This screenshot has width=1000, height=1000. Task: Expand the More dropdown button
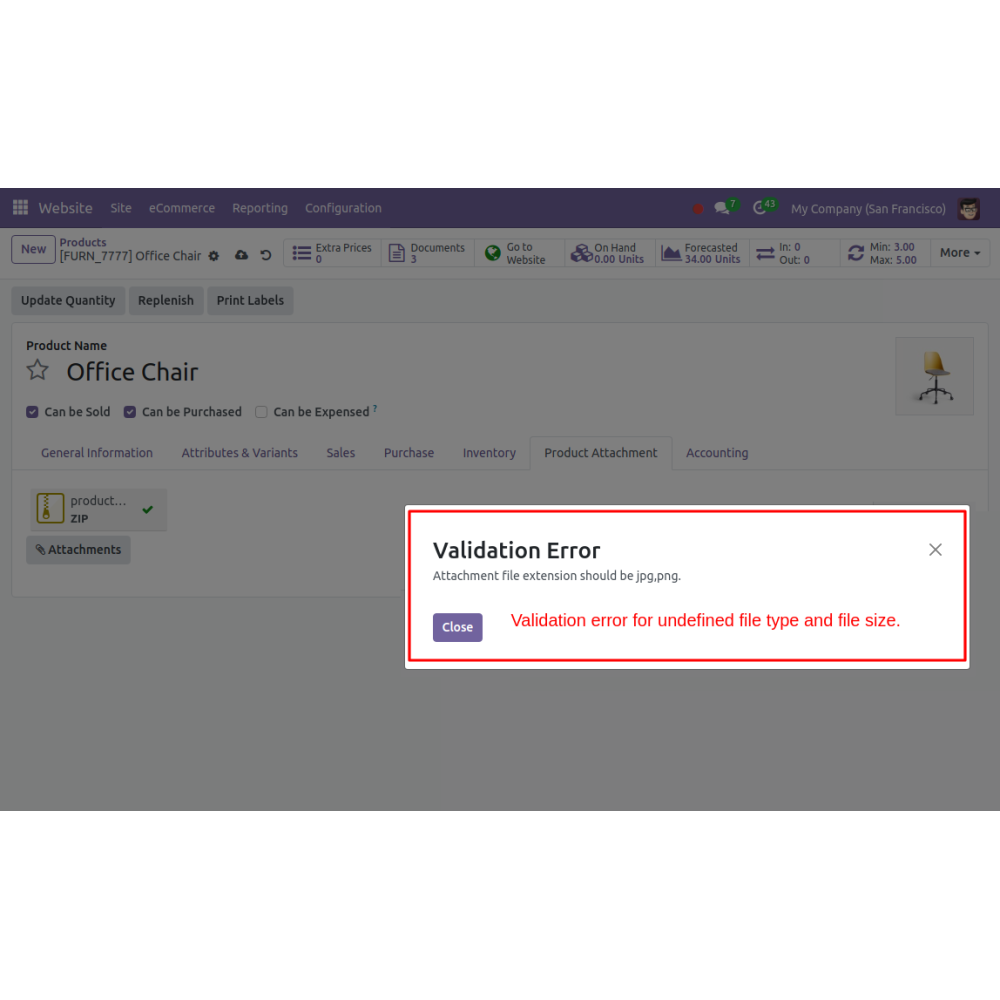pos(960,253)
